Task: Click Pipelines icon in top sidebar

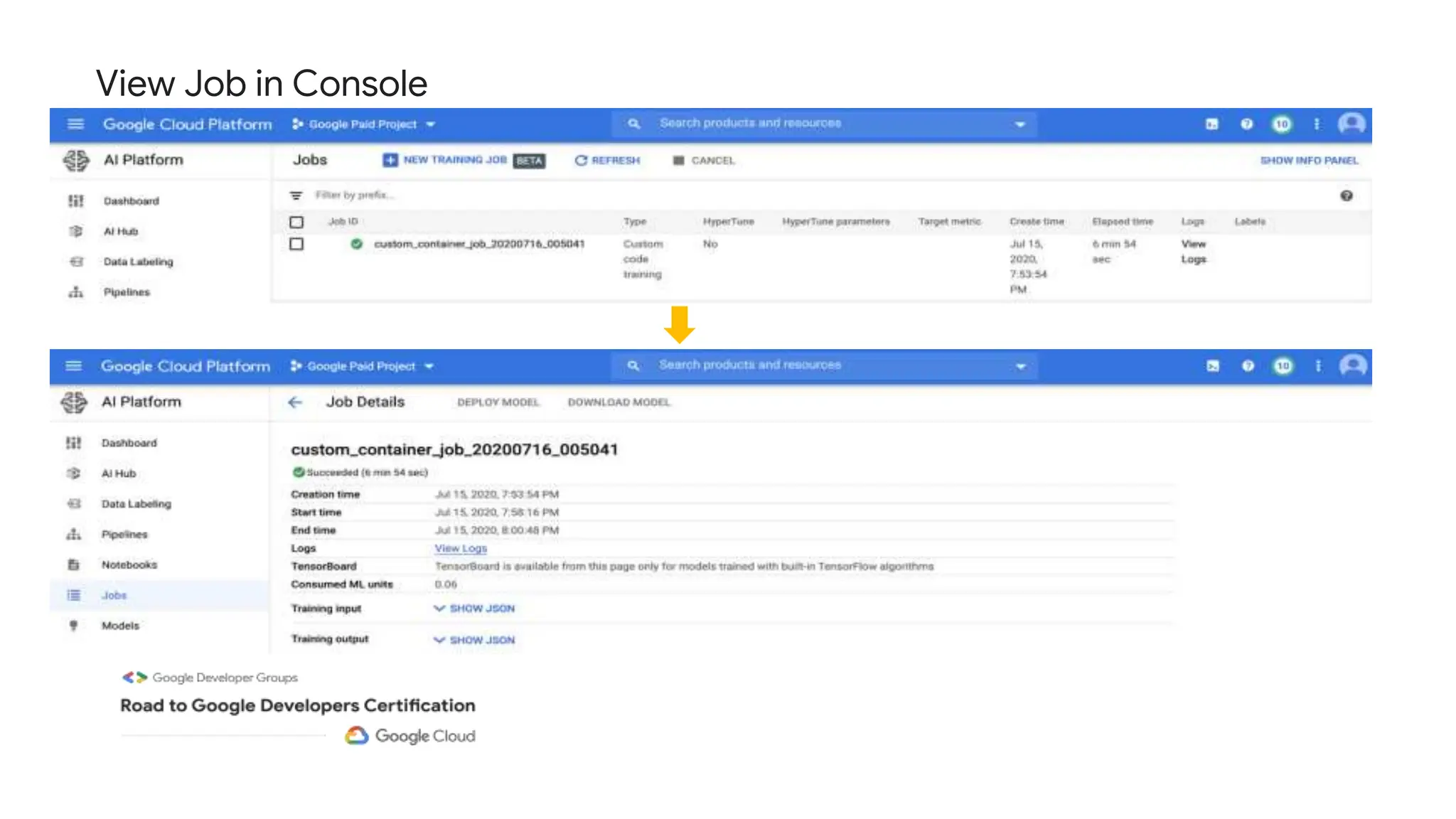Action: [x=75, y=292]
